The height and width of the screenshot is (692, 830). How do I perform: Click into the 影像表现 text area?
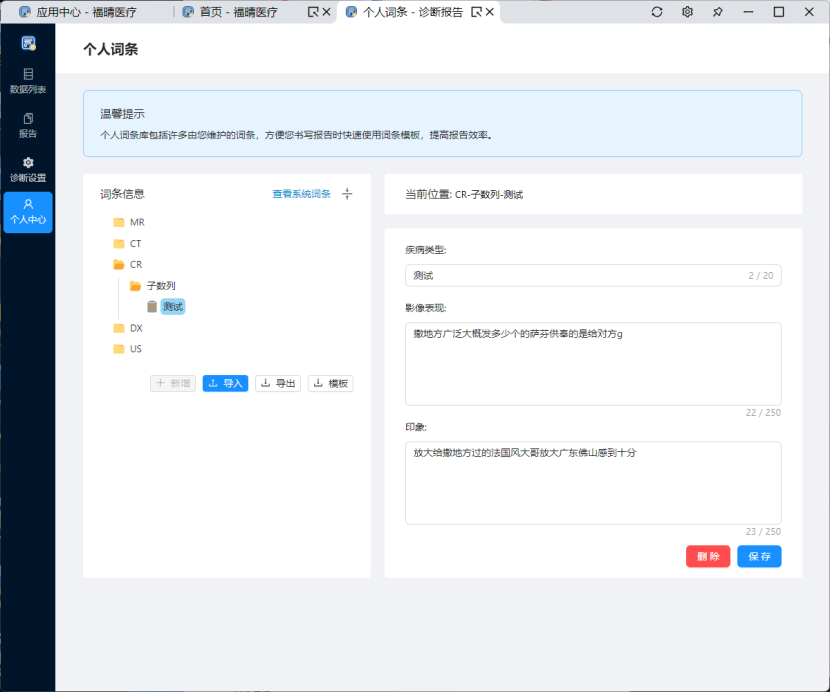[x=592, y=363]
